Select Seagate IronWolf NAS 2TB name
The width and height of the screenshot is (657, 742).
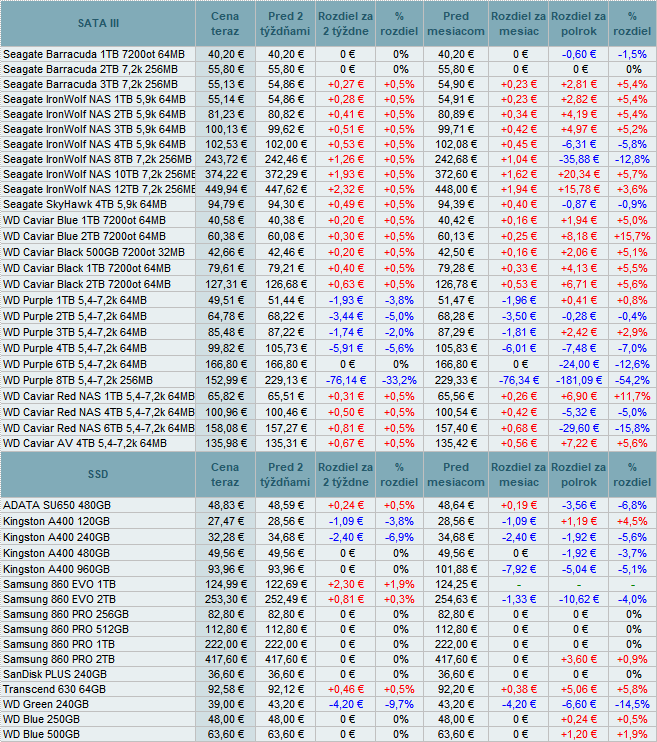94,115
